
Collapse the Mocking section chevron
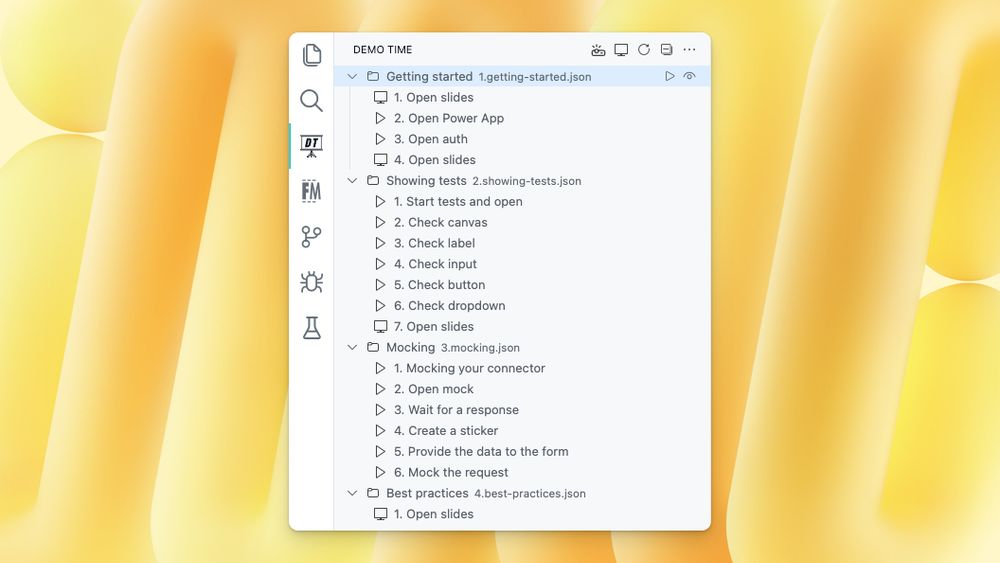pos(352,347)
